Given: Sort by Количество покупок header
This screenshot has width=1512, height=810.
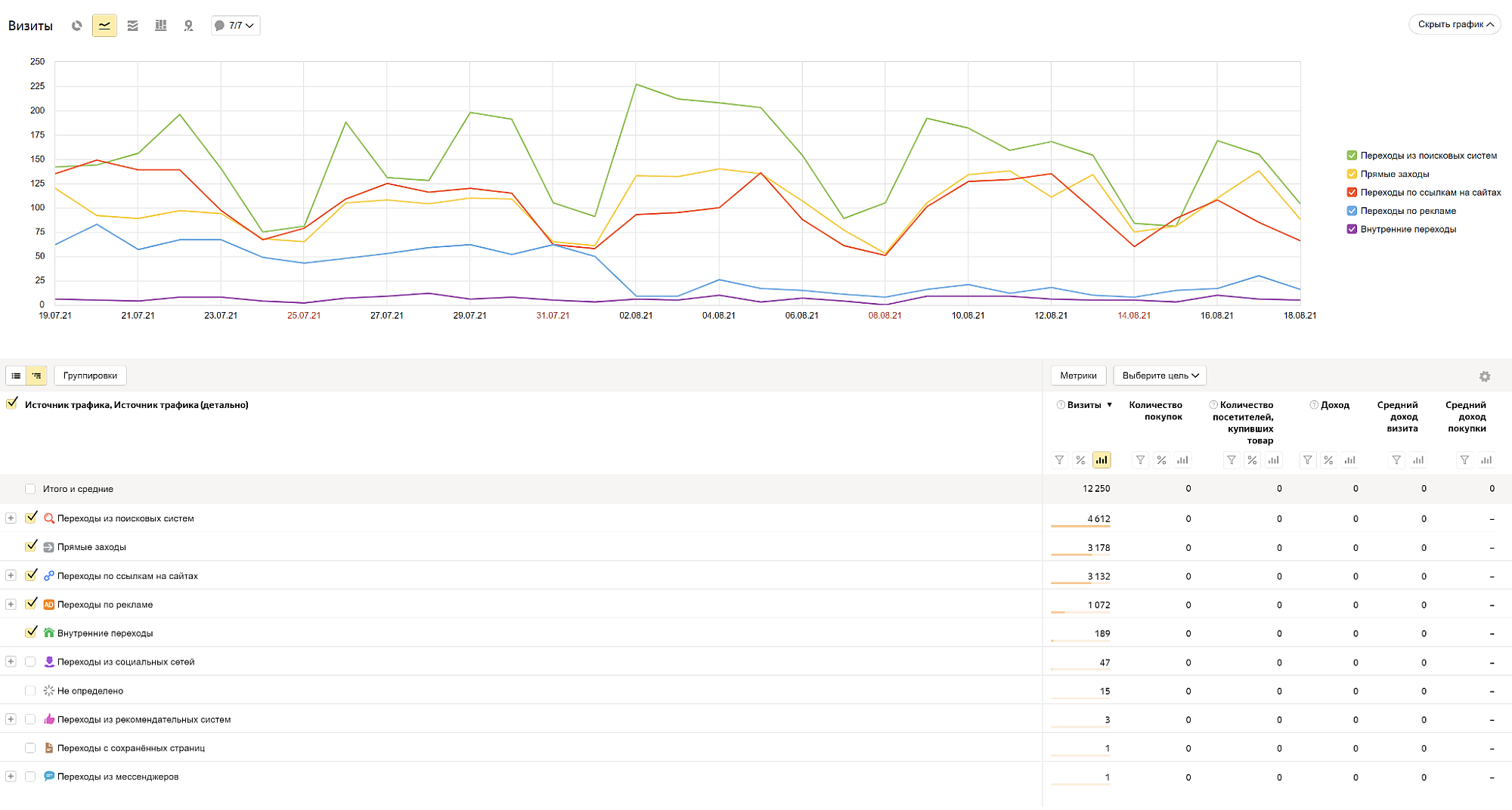Looking at the screenshot, I should [1155, 411].
